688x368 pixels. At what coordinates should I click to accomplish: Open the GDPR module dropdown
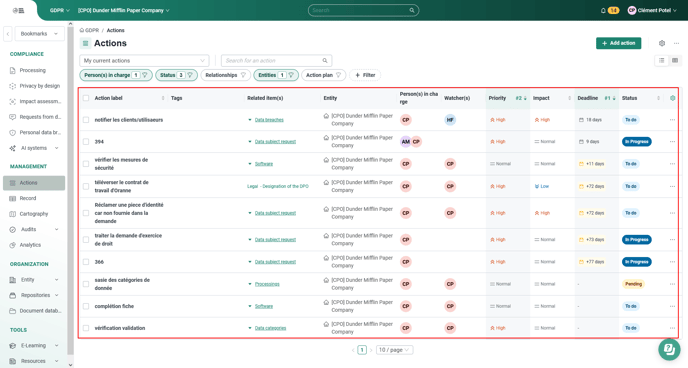click(60, 11)
